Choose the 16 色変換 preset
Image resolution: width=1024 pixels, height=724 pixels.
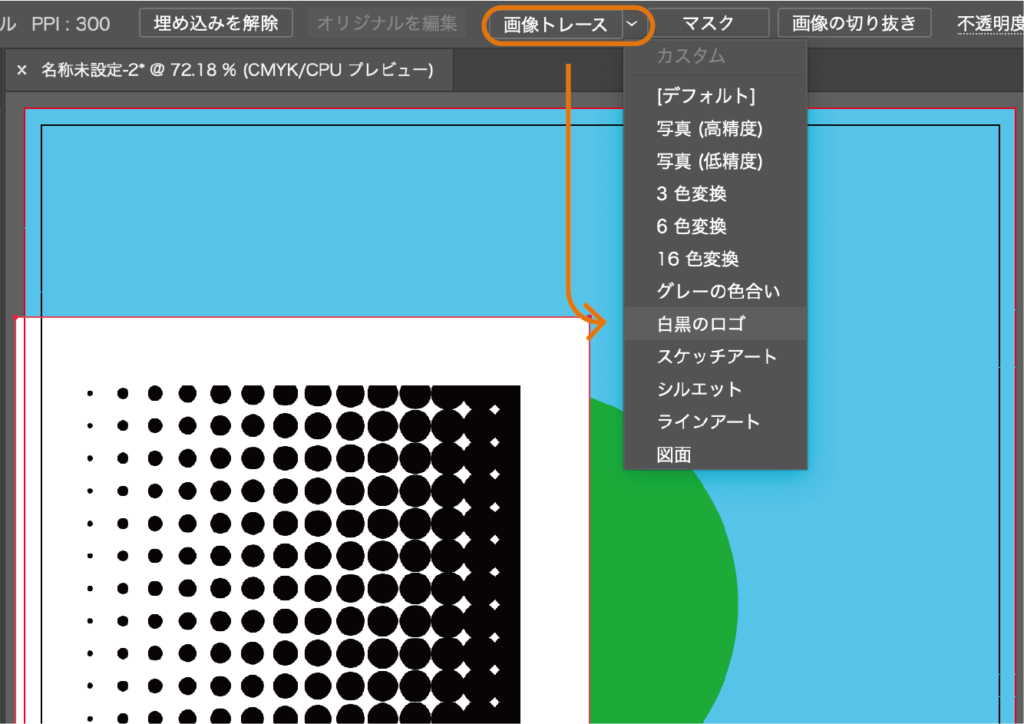coord(715,259)
